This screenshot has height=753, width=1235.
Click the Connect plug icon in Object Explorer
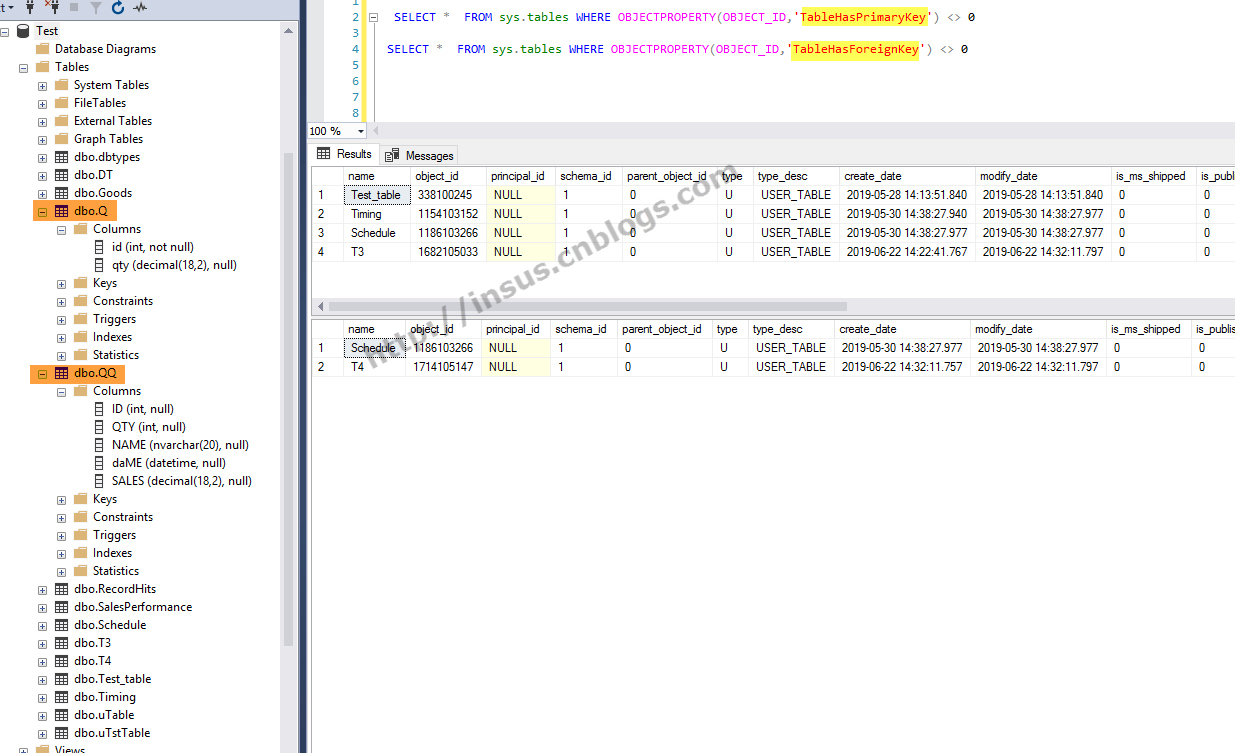pyautogui.click(x=28, y=7)
